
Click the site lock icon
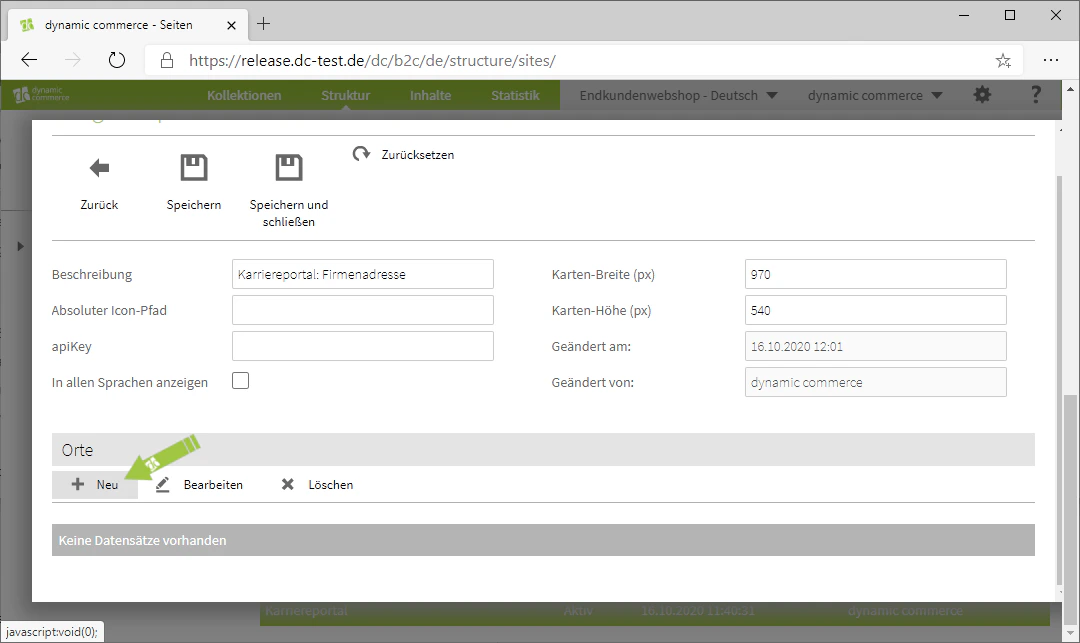167,61
